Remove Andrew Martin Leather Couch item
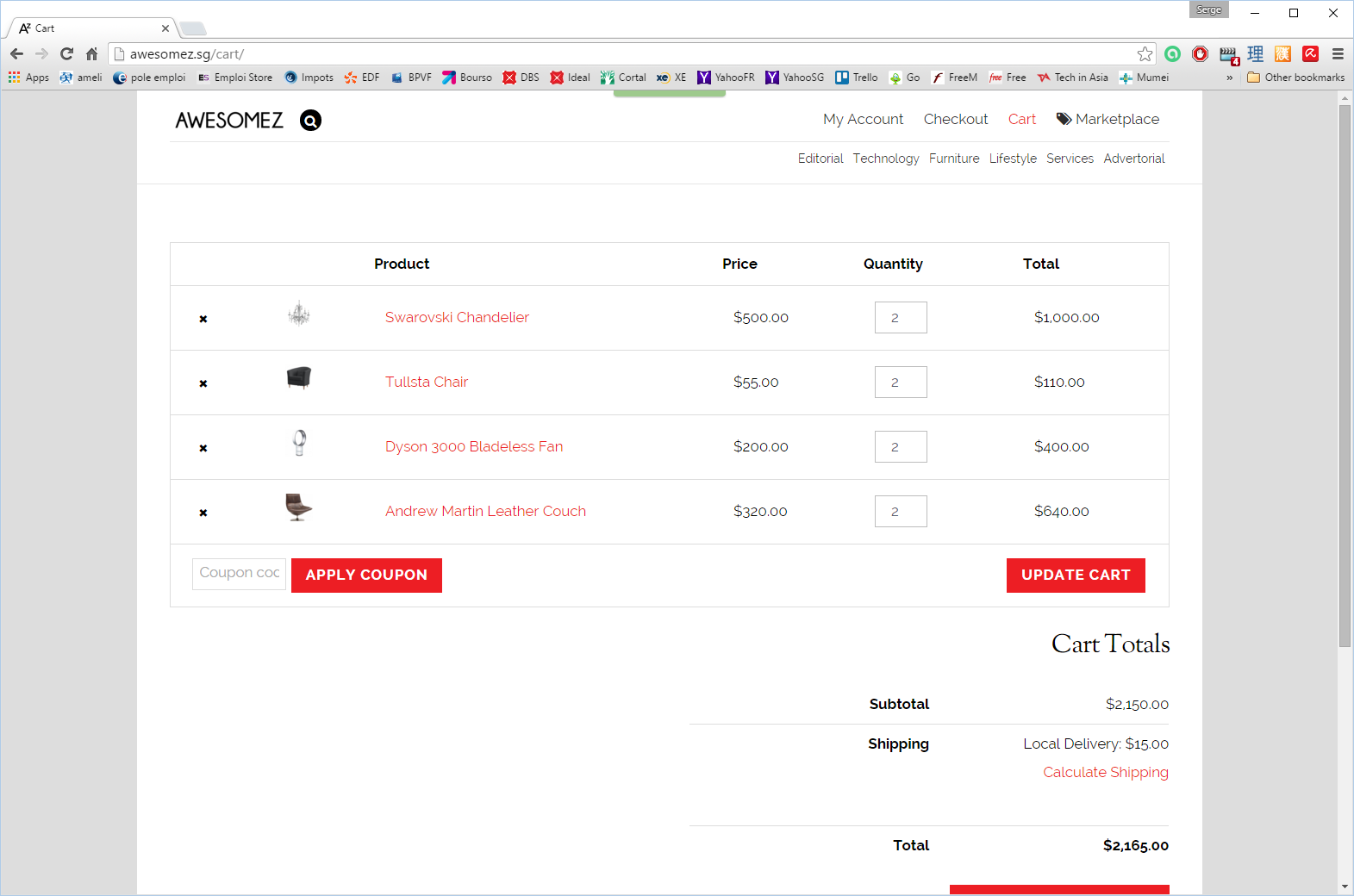Screen dimensions: 1354x896 point(203,513)
